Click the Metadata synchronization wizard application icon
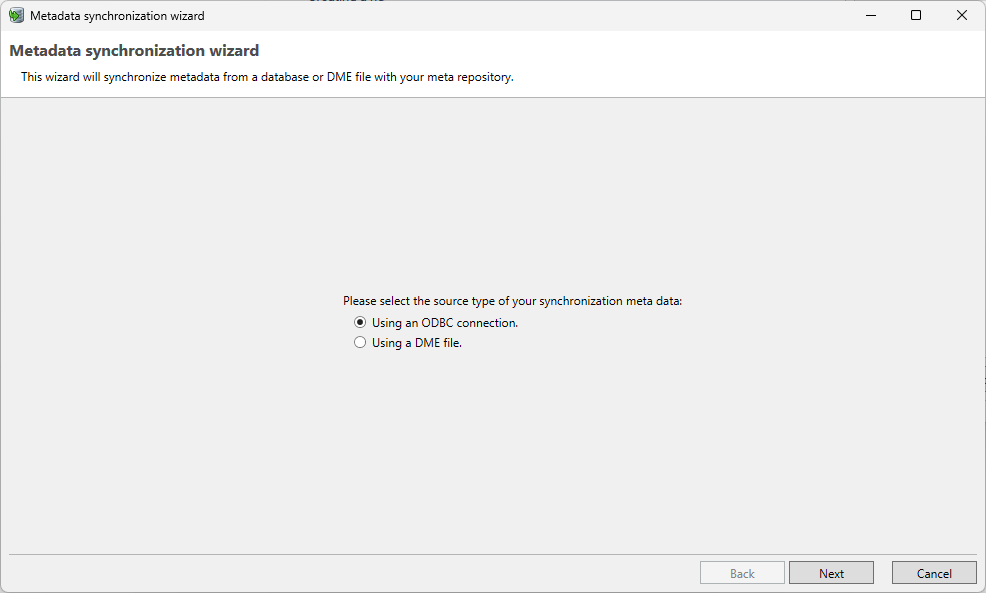The image size is (986, 593). (16, 15)
